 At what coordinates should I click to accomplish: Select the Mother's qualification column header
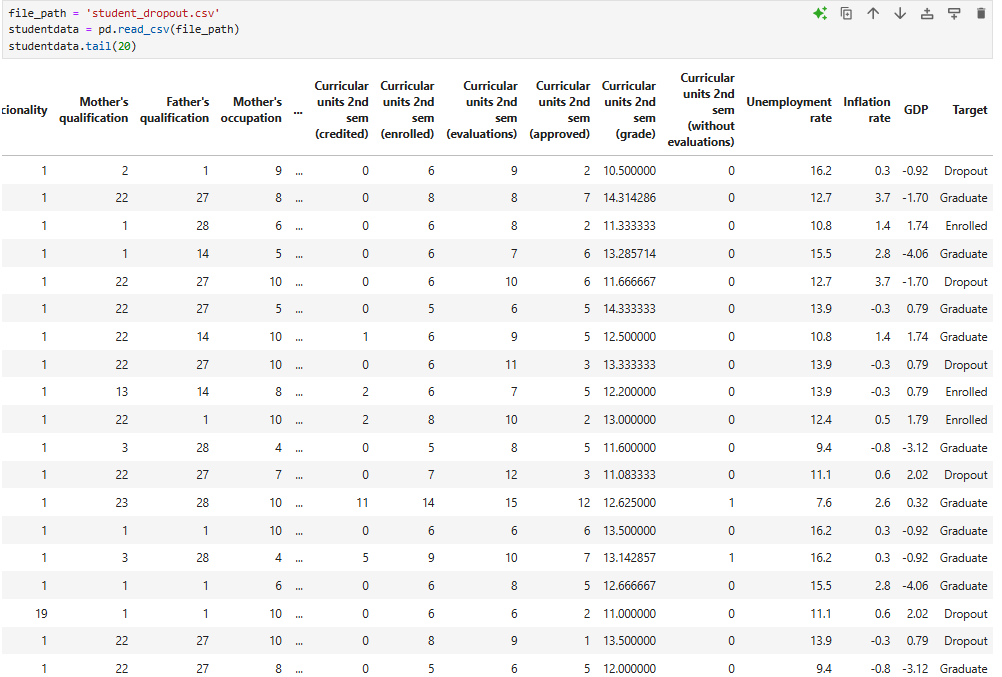93,110
